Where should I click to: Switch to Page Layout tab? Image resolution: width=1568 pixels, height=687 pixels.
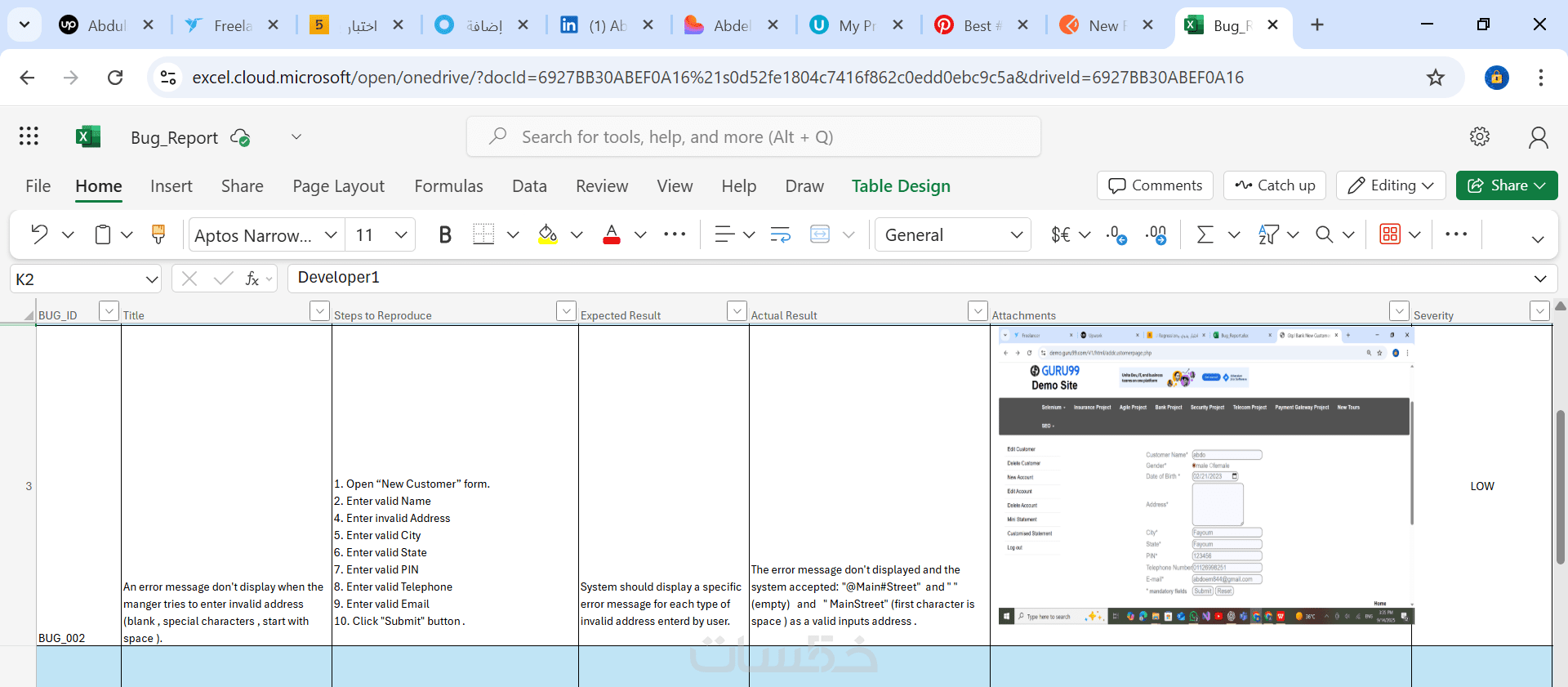[x=338, y=186]
